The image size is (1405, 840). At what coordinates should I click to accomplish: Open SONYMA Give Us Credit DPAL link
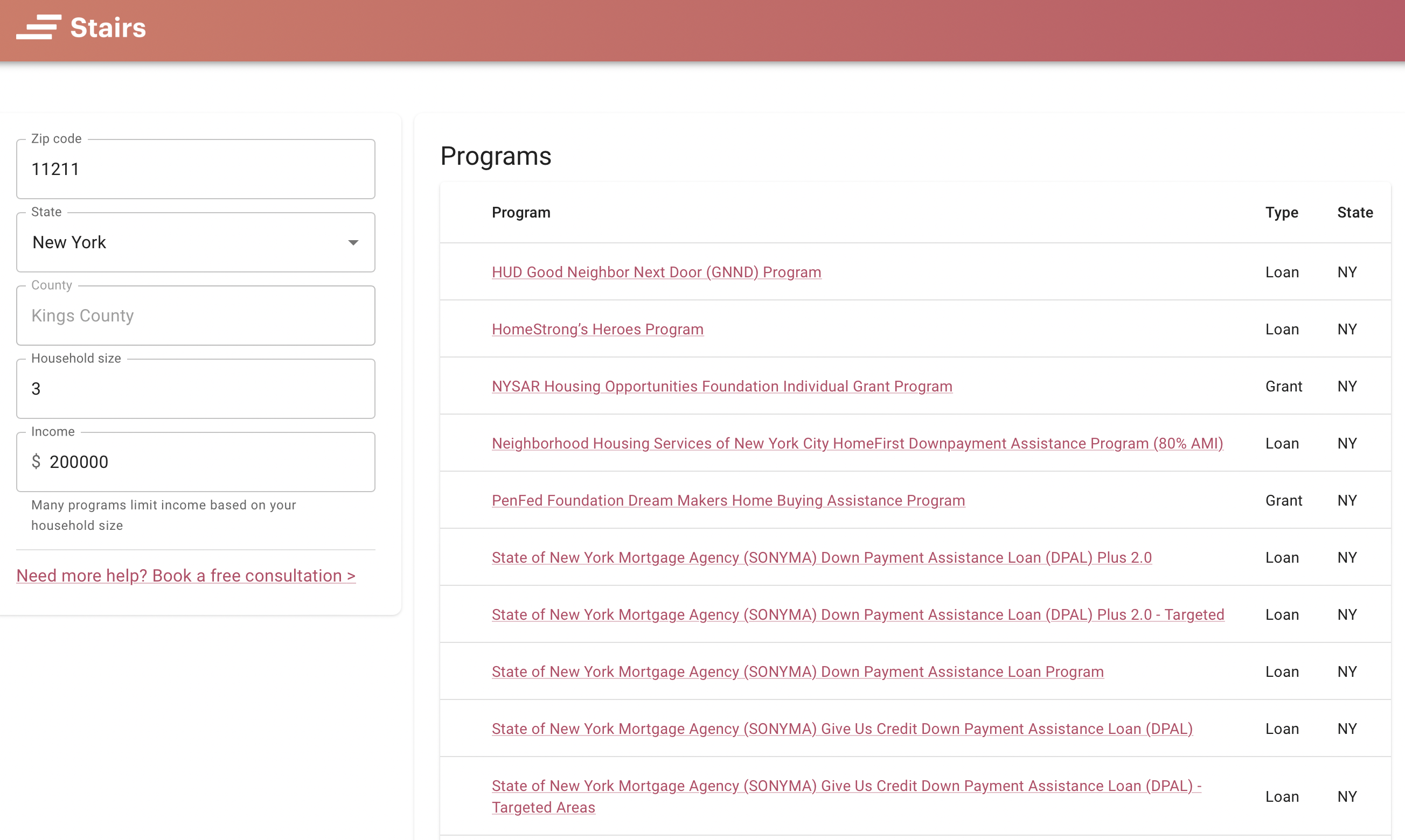pos(841,729)
